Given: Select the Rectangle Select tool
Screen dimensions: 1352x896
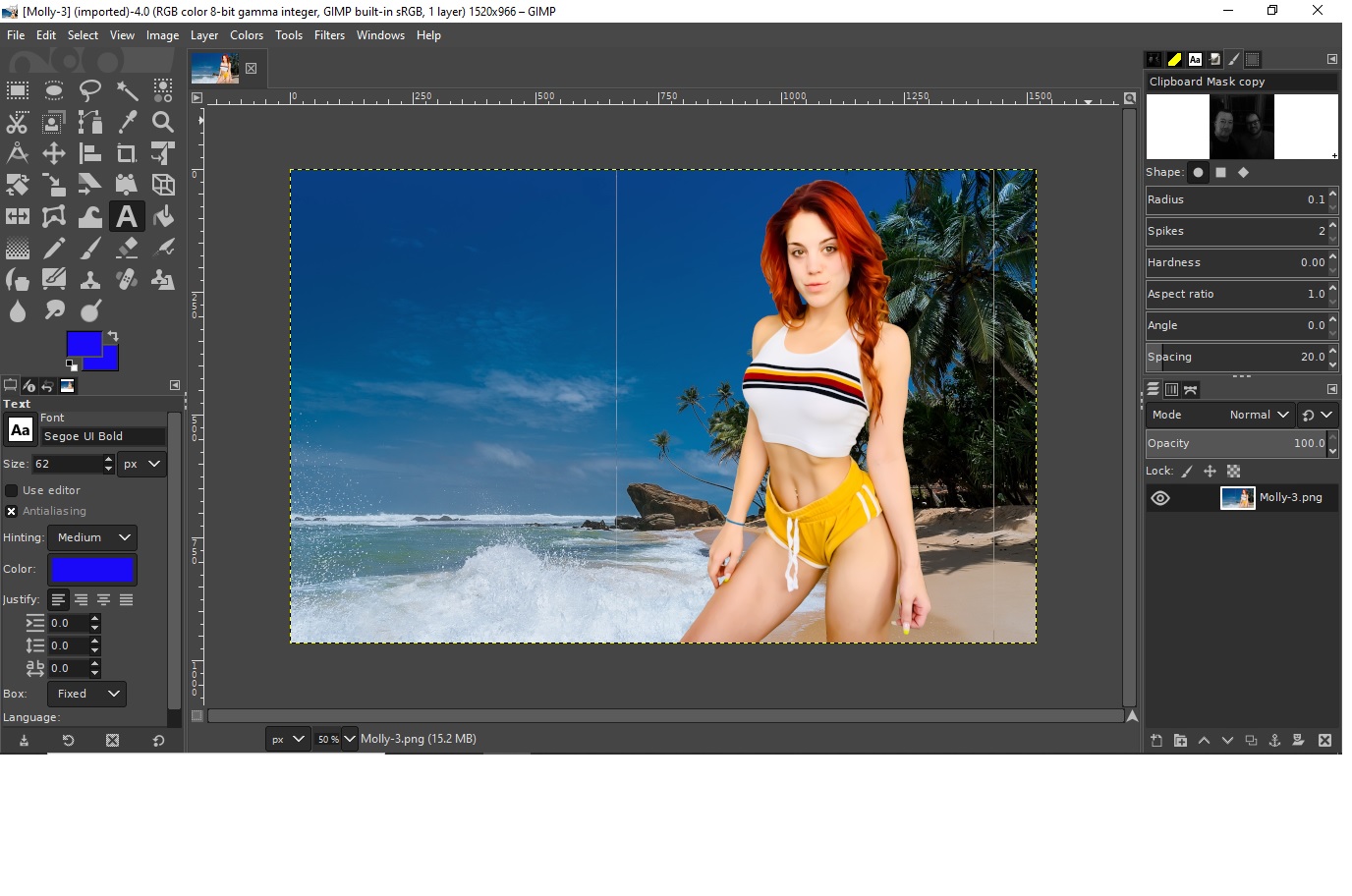Looking at the screenshot, I should coord(18,91).
